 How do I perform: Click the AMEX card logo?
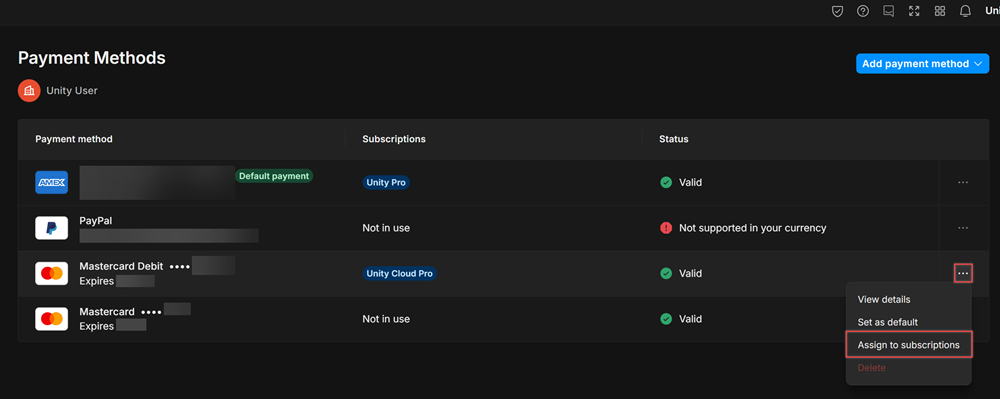pyautogui.click(x=52, y=182)
